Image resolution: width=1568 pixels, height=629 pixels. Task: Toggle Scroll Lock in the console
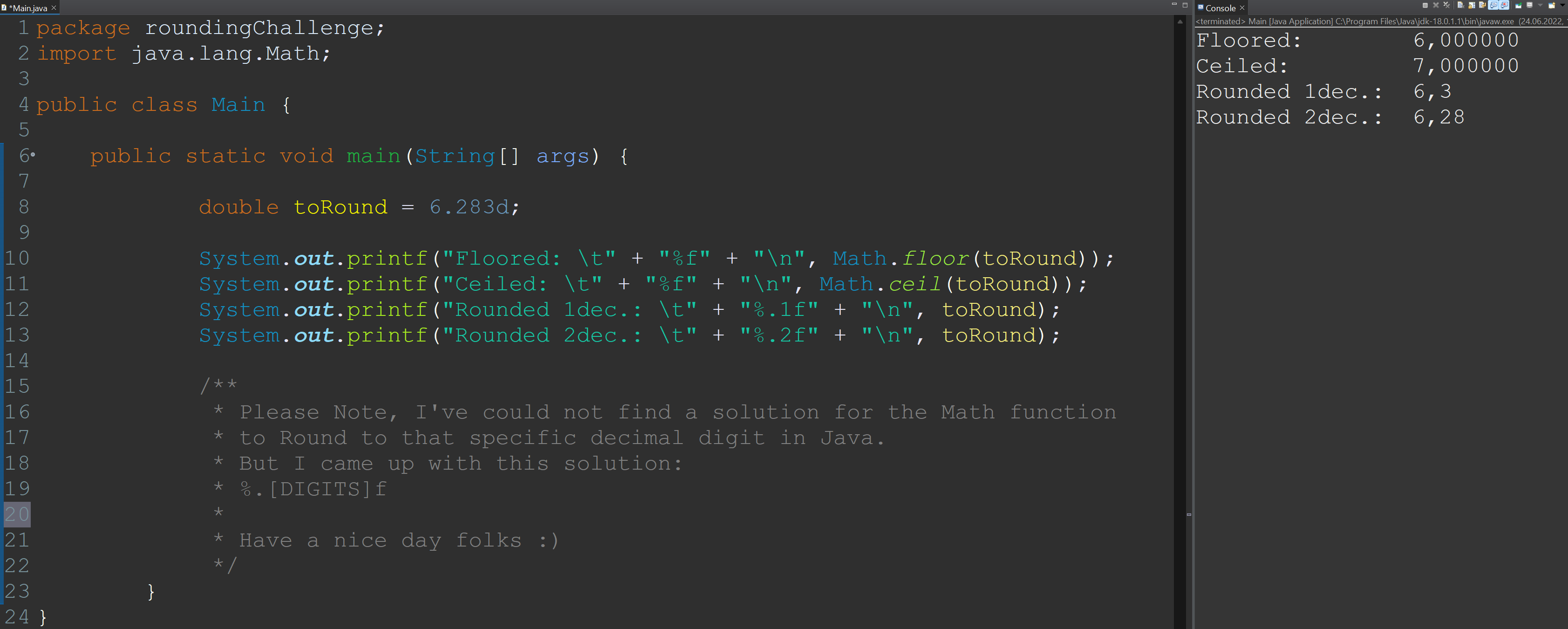click(1472, 6)
